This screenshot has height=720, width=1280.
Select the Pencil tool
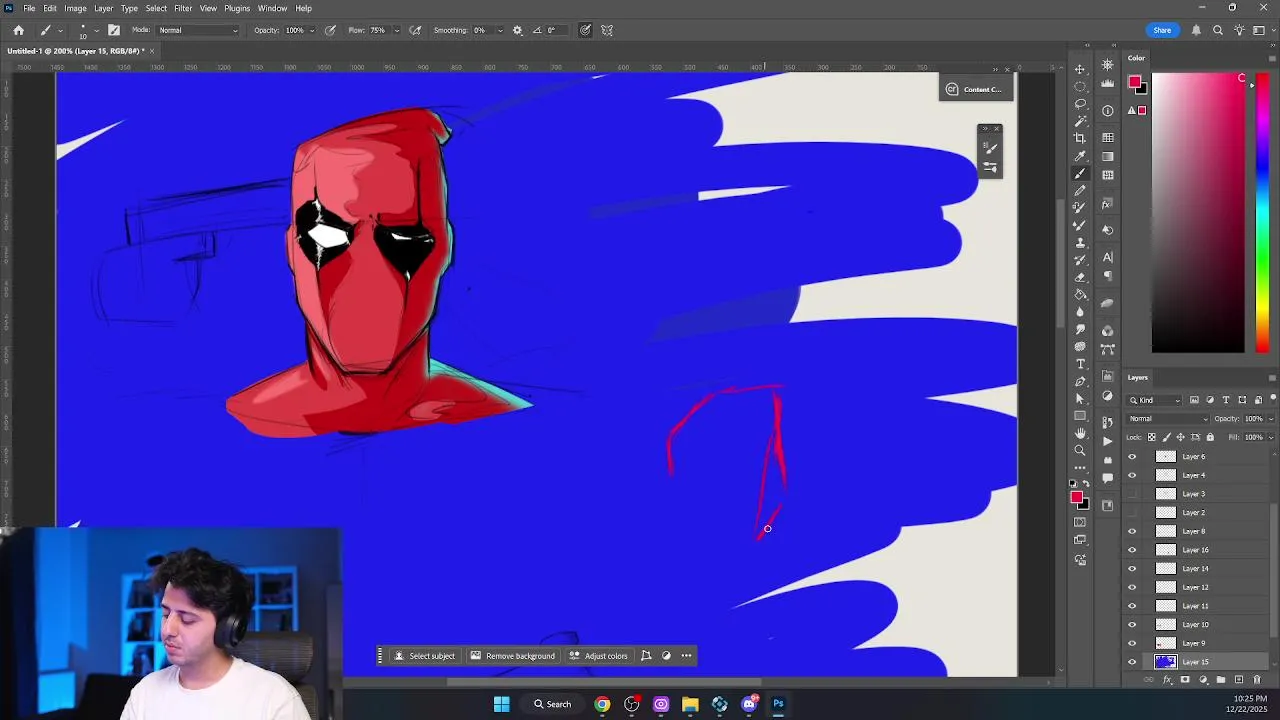pyautogui.click(x=1080, y=190)
